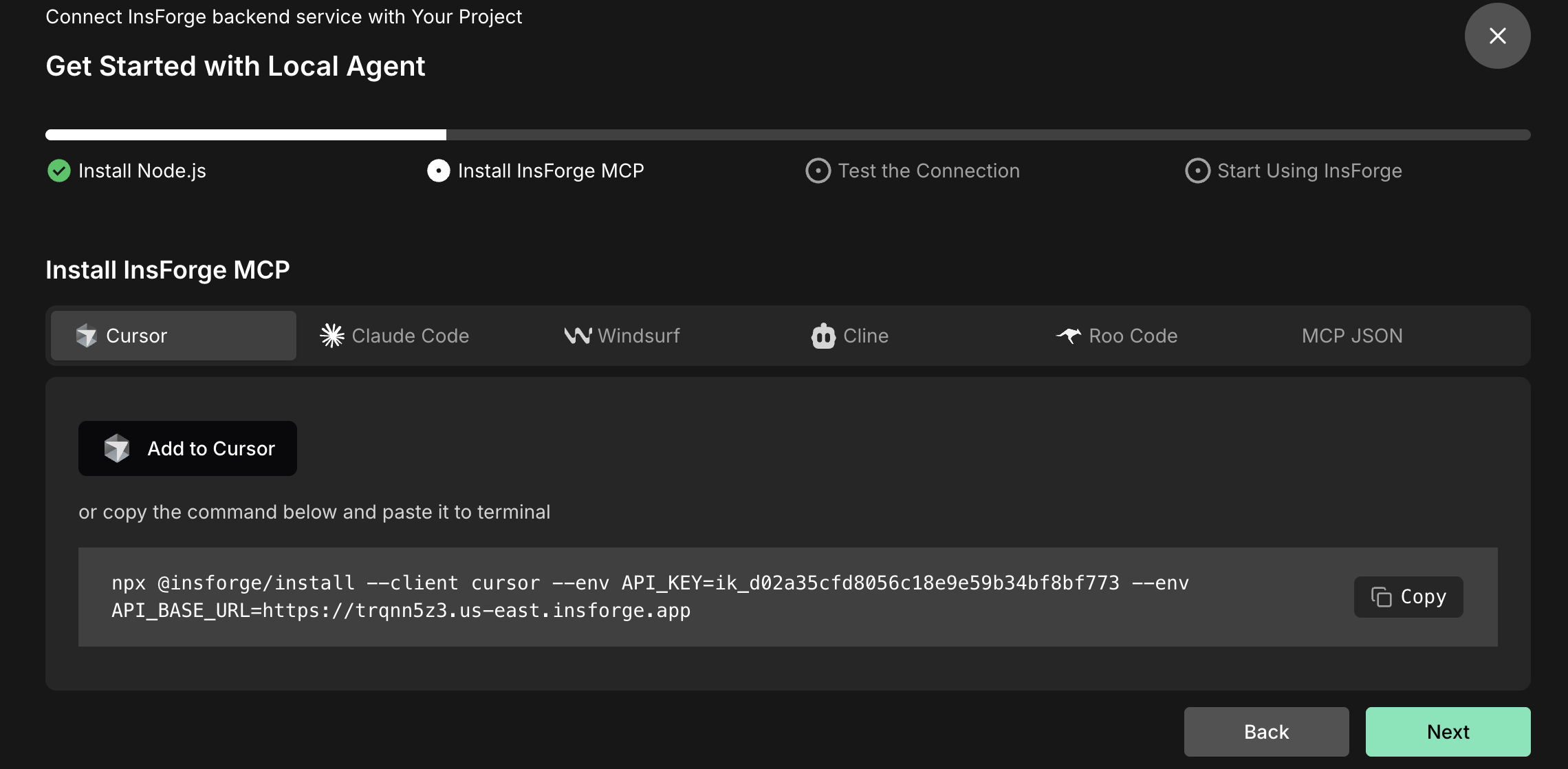The image size is (1568, 769).
Task: Click the Roo Code kangaroo icon
Action: click(1069, 336)
